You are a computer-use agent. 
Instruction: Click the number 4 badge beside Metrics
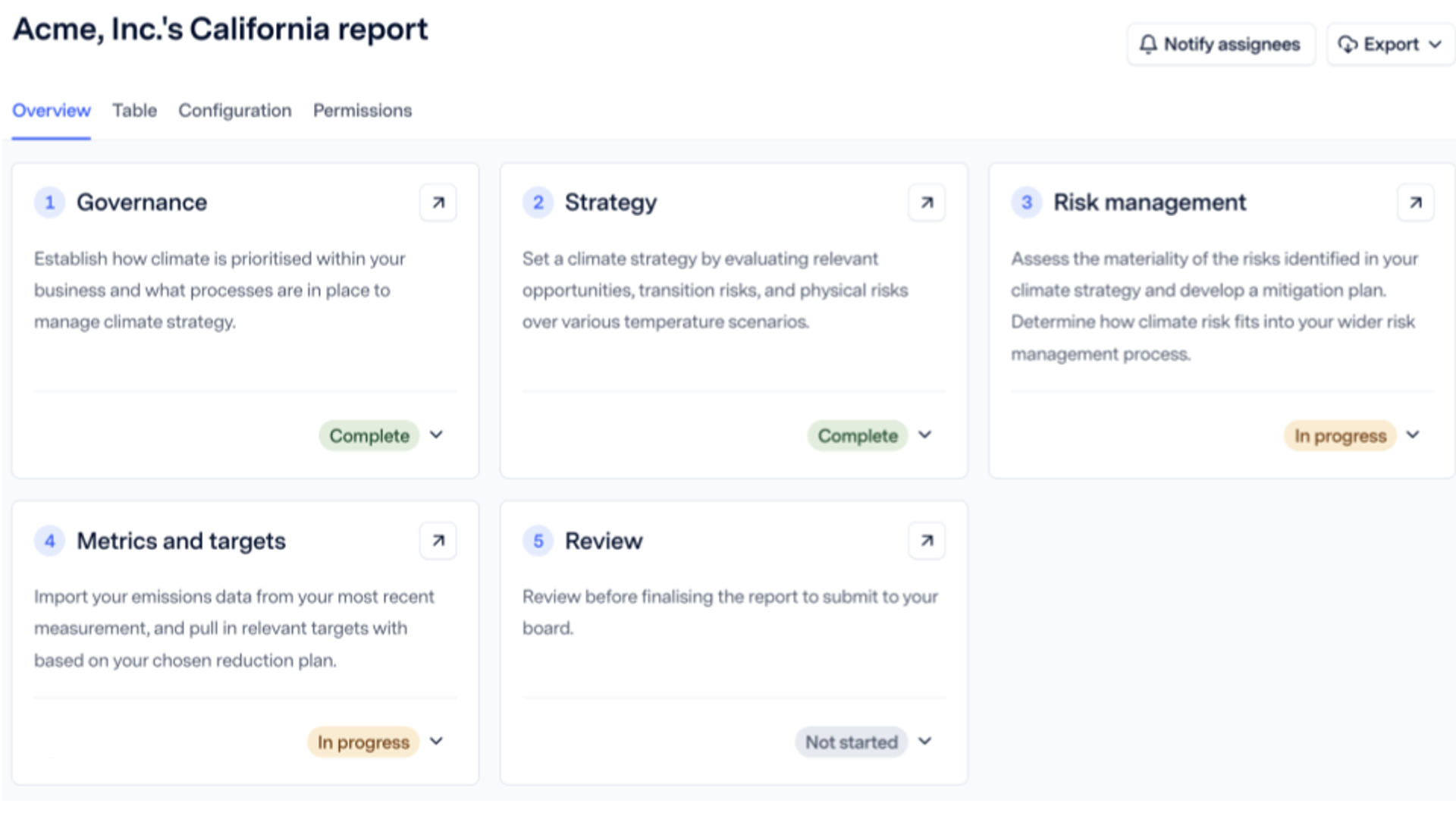(x=49, y=541)
